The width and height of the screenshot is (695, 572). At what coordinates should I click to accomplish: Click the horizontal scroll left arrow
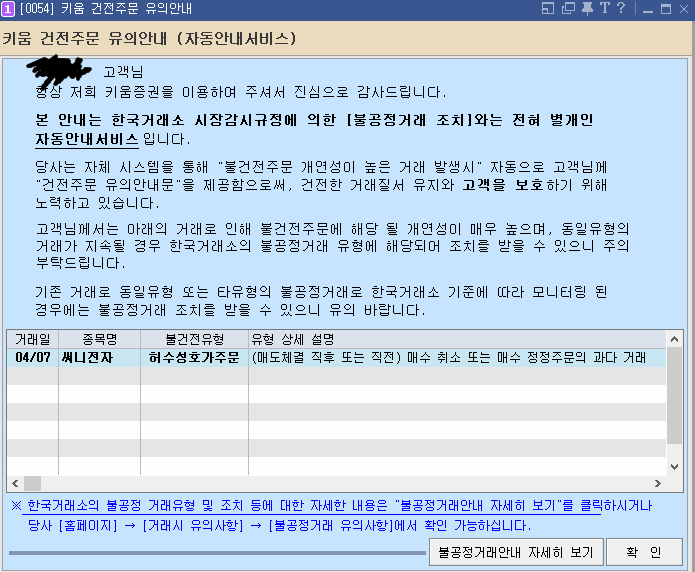(14, 484)
